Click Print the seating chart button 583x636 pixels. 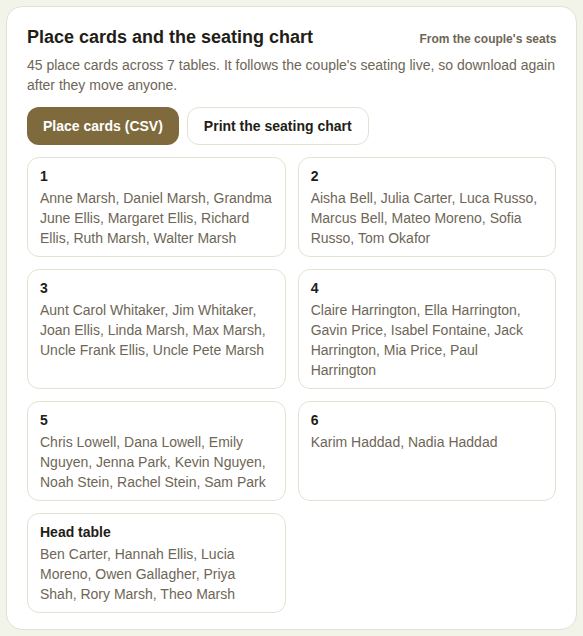(278, 126)
